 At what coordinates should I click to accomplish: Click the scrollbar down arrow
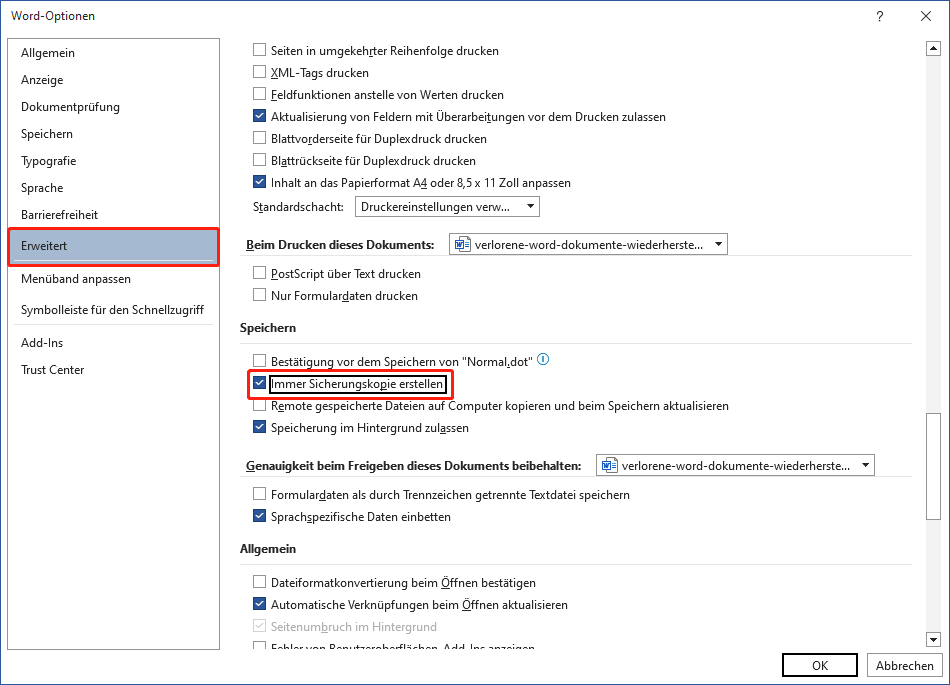(934, 639)
